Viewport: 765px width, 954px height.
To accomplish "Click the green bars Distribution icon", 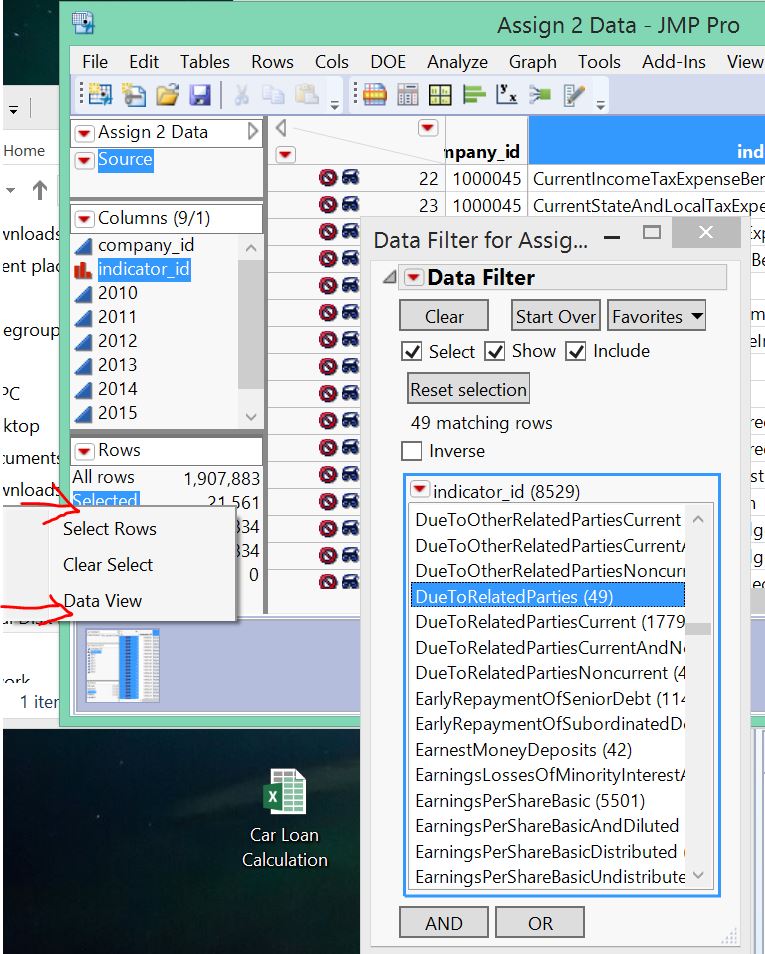I will 473,95.
